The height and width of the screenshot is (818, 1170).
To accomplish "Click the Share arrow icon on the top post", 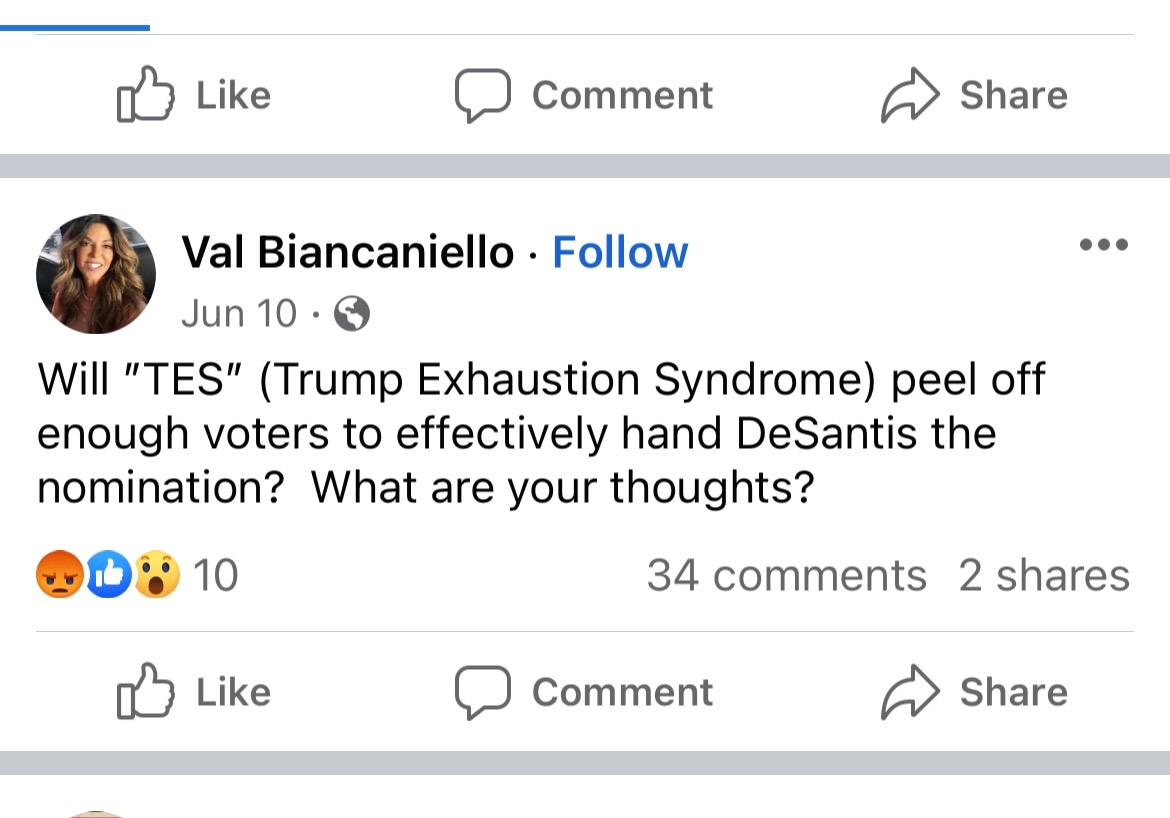I will pos(909,95).
